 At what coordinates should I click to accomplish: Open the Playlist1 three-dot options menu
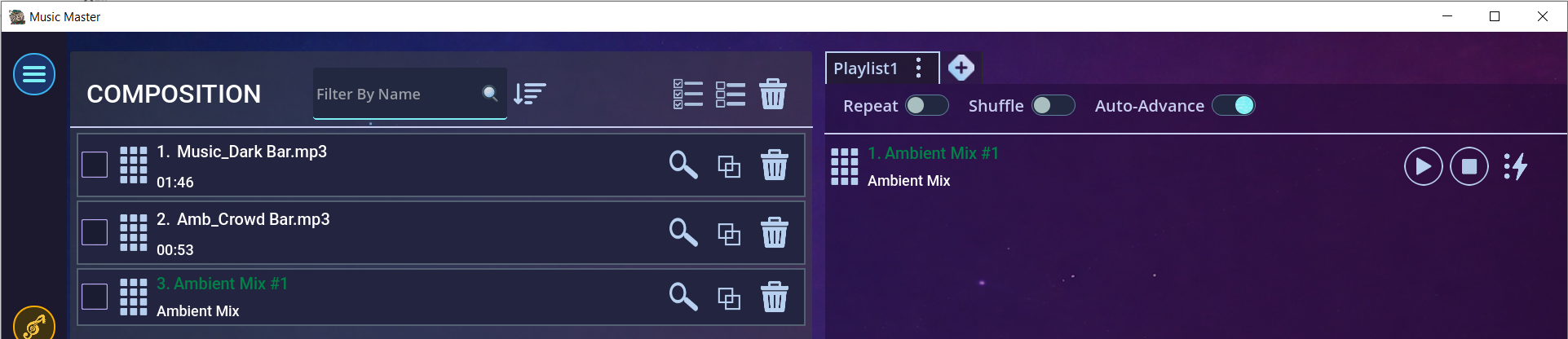tap(919, 68)
